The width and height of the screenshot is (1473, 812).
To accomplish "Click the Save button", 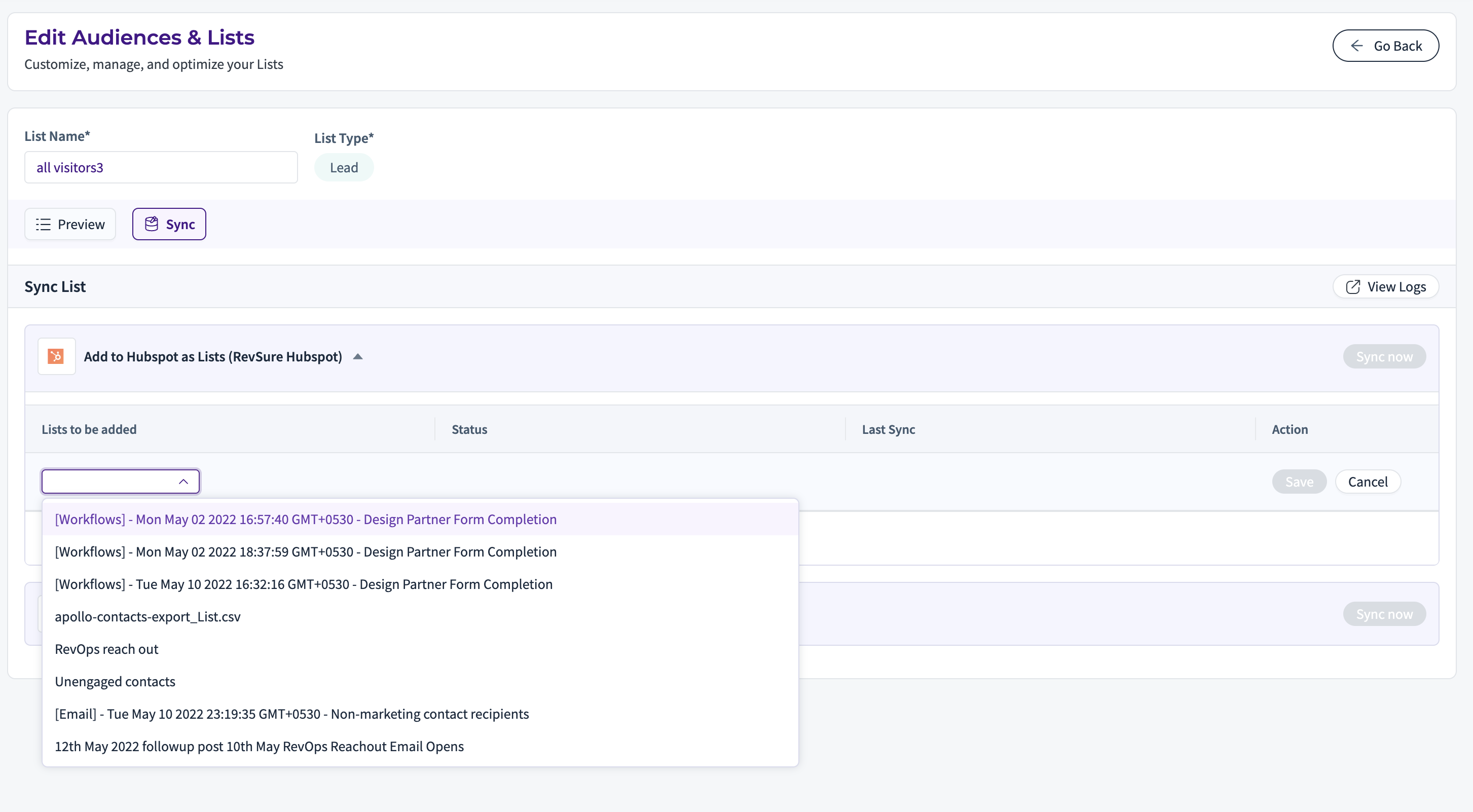I will [x=1299, y=482].
